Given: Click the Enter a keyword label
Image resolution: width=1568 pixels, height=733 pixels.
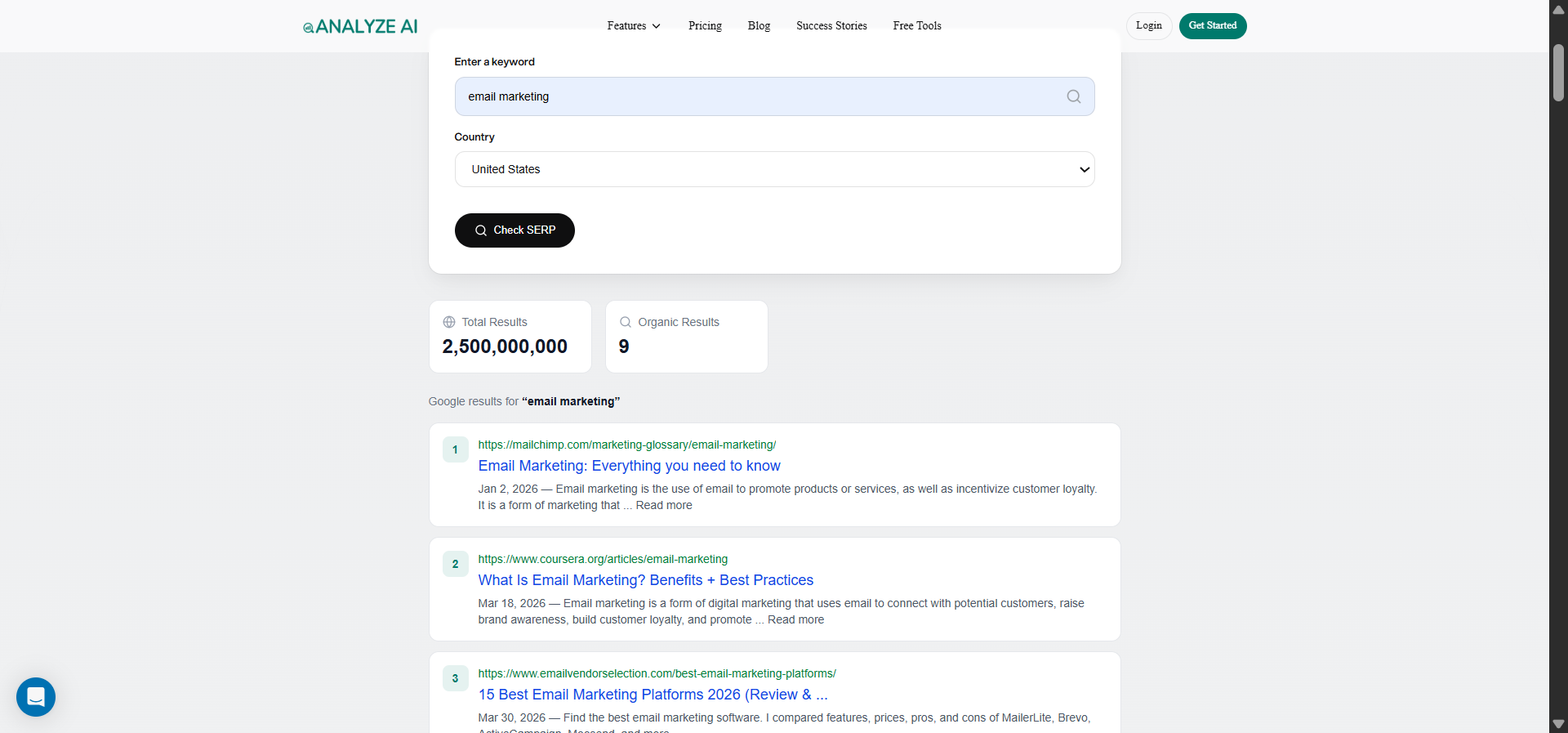Looking at the screenshot, I should tap(494, 62).
